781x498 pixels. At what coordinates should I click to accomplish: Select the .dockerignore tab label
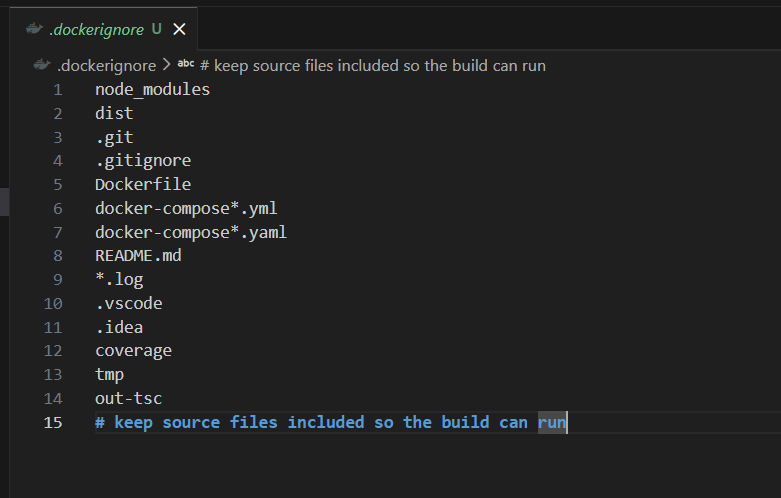coord(97,29)
